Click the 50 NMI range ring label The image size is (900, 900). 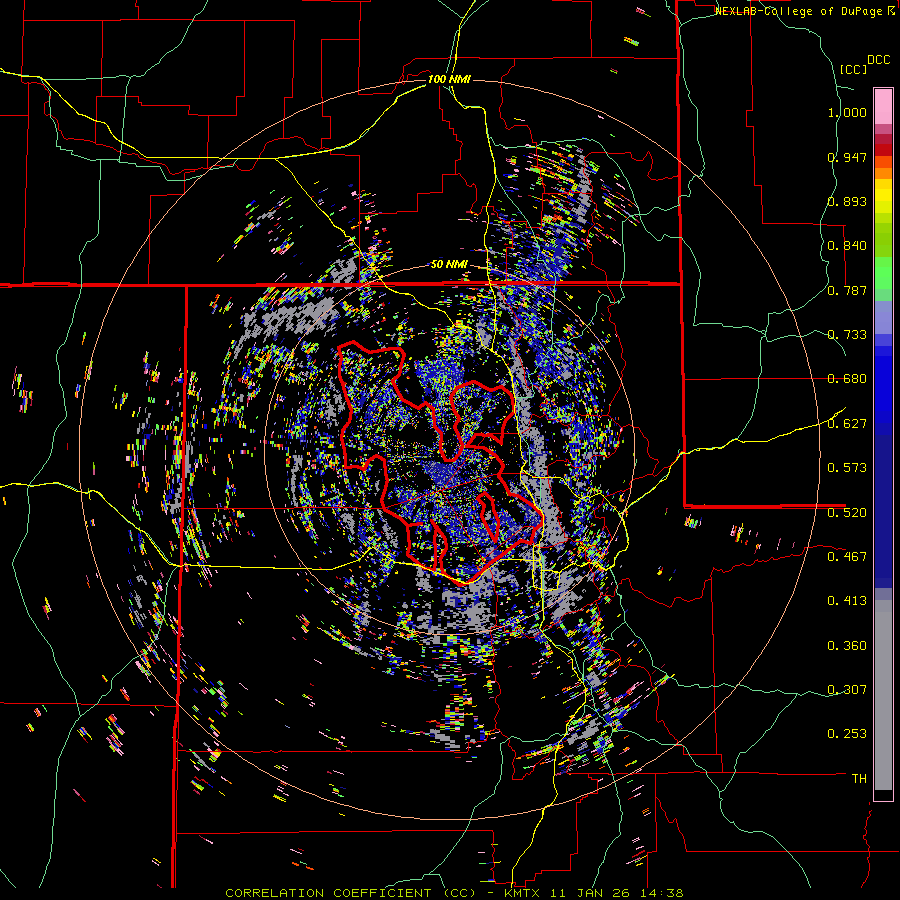click(449, 265)
